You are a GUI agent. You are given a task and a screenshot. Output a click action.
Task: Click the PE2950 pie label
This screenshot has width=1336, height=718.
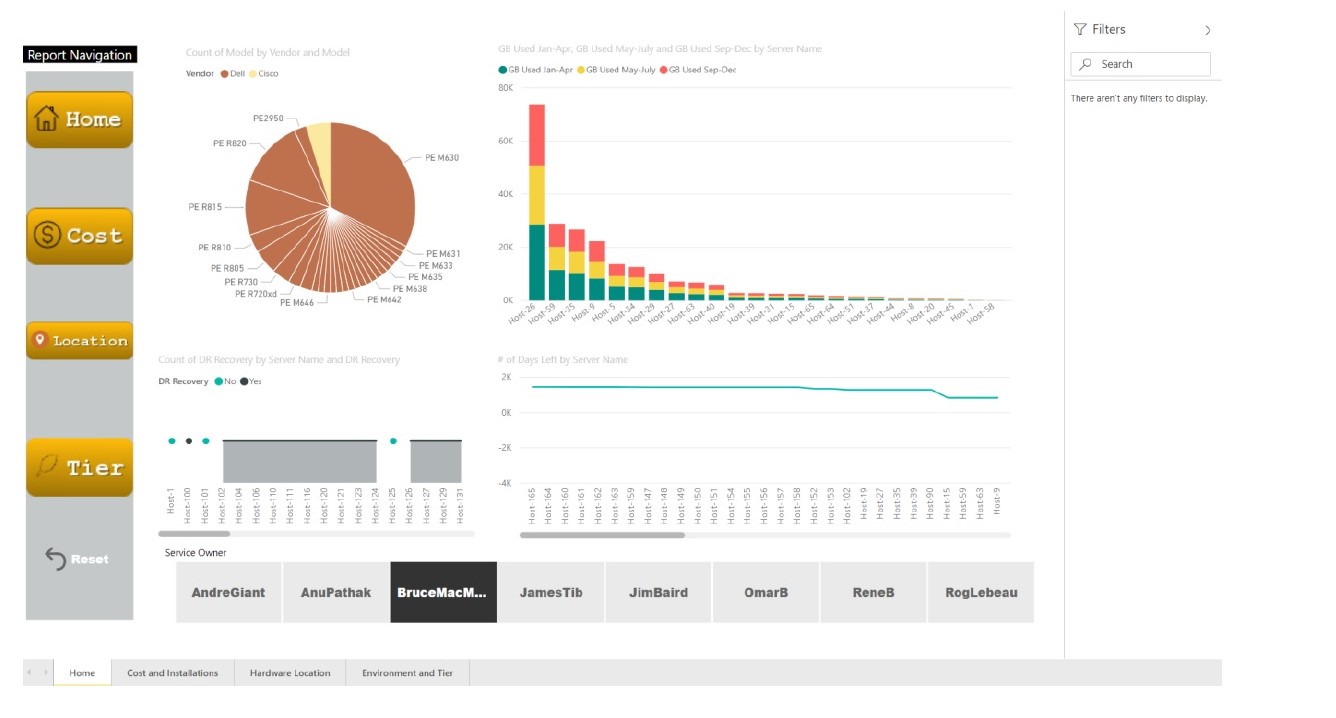268,118
